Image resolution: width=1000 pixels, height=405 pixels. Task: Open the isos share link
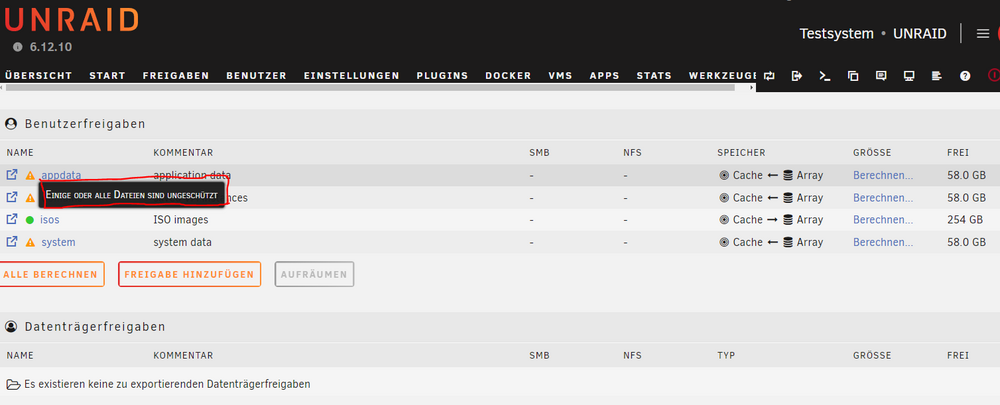tap(50, 219)
